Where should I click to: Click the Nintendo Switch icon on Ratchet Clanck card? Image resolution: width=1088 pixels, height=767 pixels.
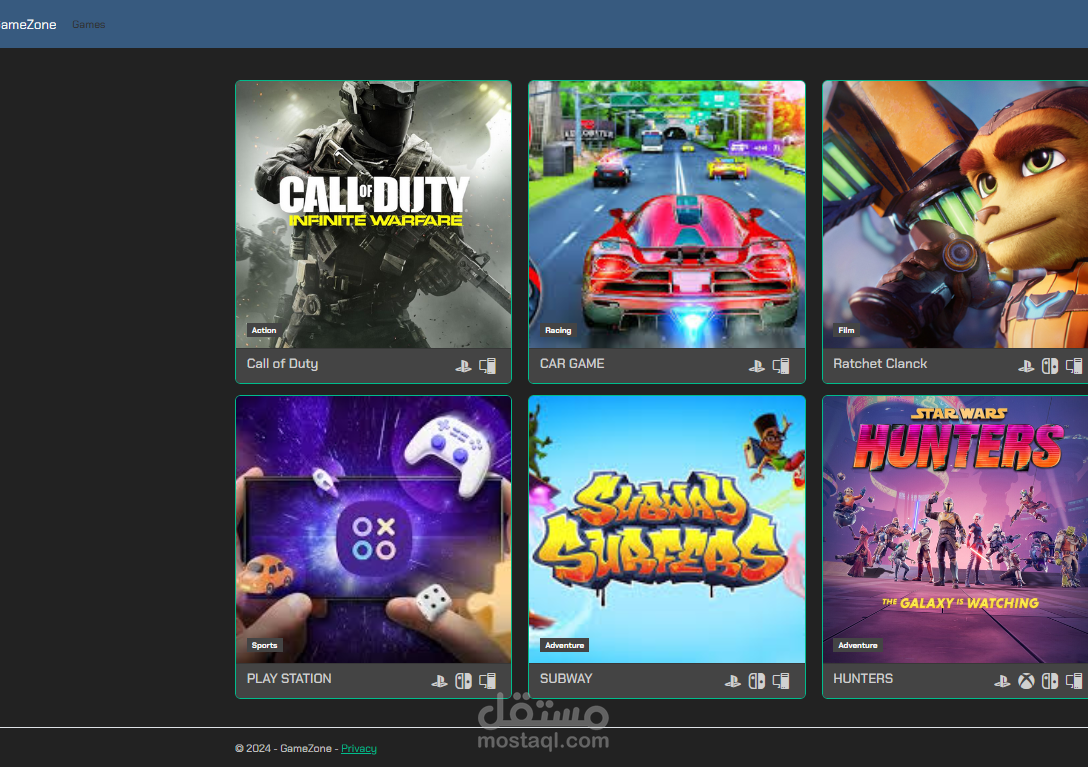point(1050,366)
